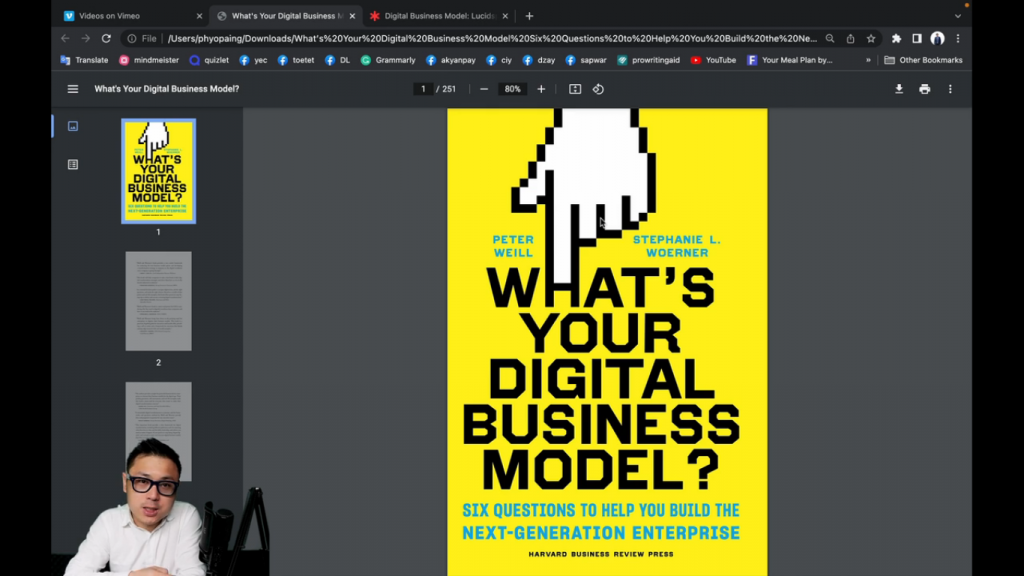Viewport: 1024px width, 576px height.
Task: Open the sapwar bookmark
Action: (x=586, y=60)
